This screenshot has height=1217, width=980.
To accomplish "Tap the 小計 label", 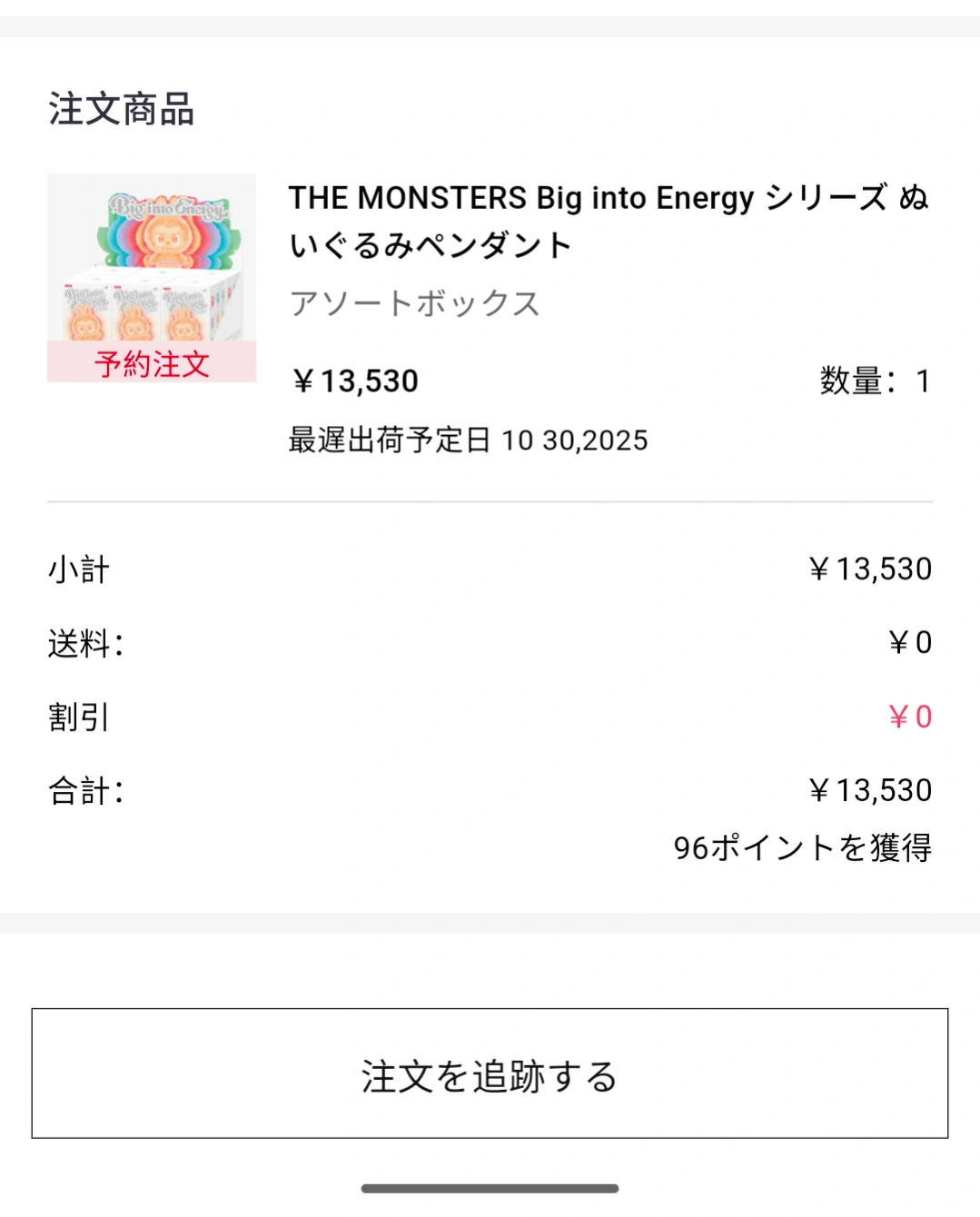I will point(79,569).
